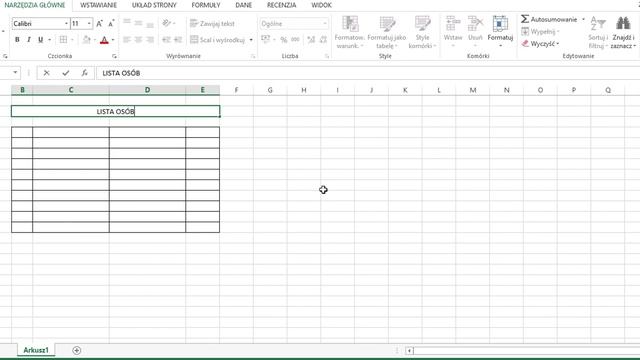Open Scal i wyśrodkuj dropdown arrow

[x=251, y=40]
